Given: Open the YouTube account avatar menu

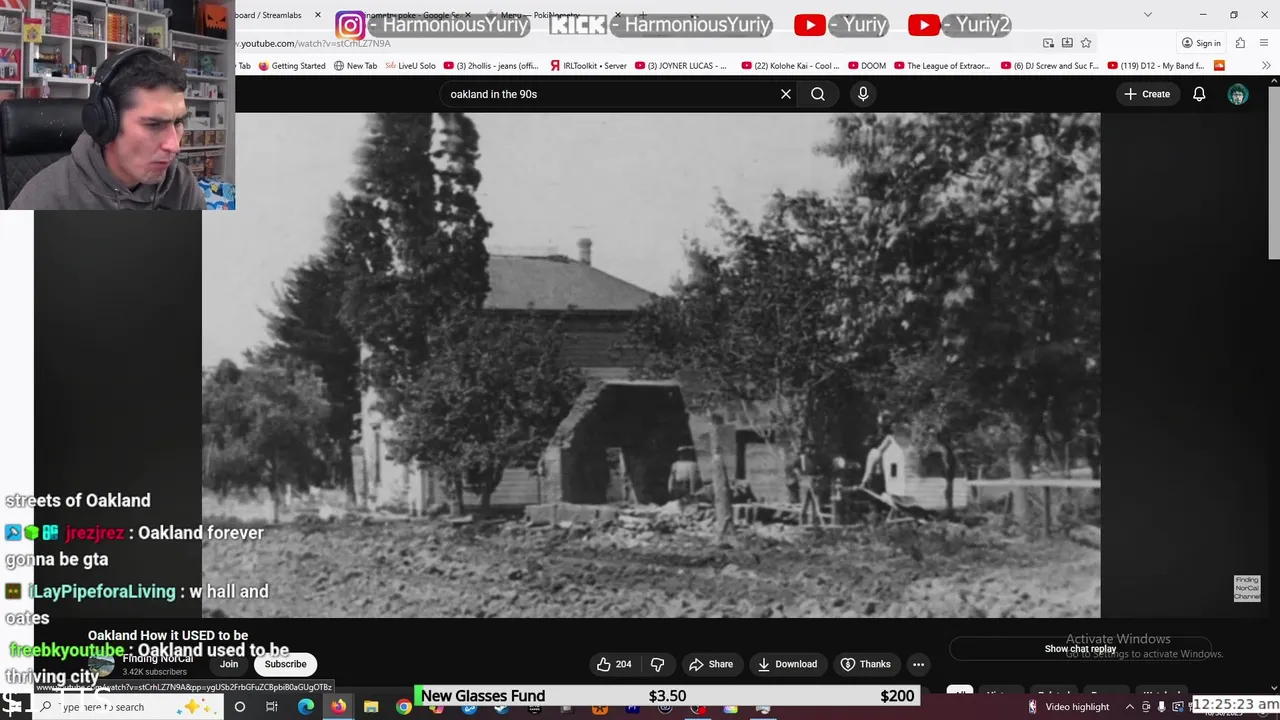Looking at the screenshot, I should (x=1238, y=94).
